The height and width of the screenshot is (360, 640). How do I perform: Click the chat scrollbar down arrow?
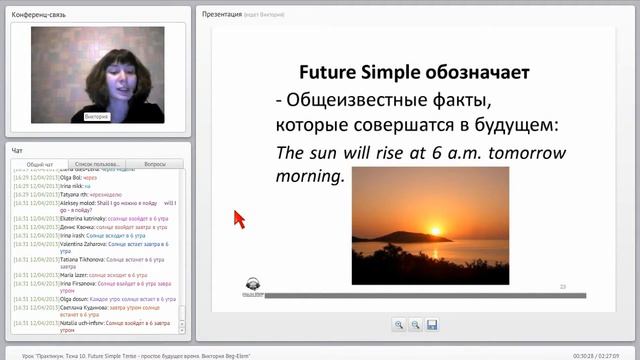(182, 330)
